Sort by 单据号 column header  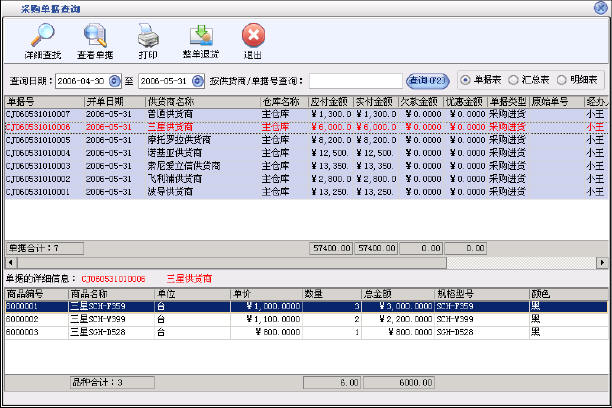click(x=40, y=102)
